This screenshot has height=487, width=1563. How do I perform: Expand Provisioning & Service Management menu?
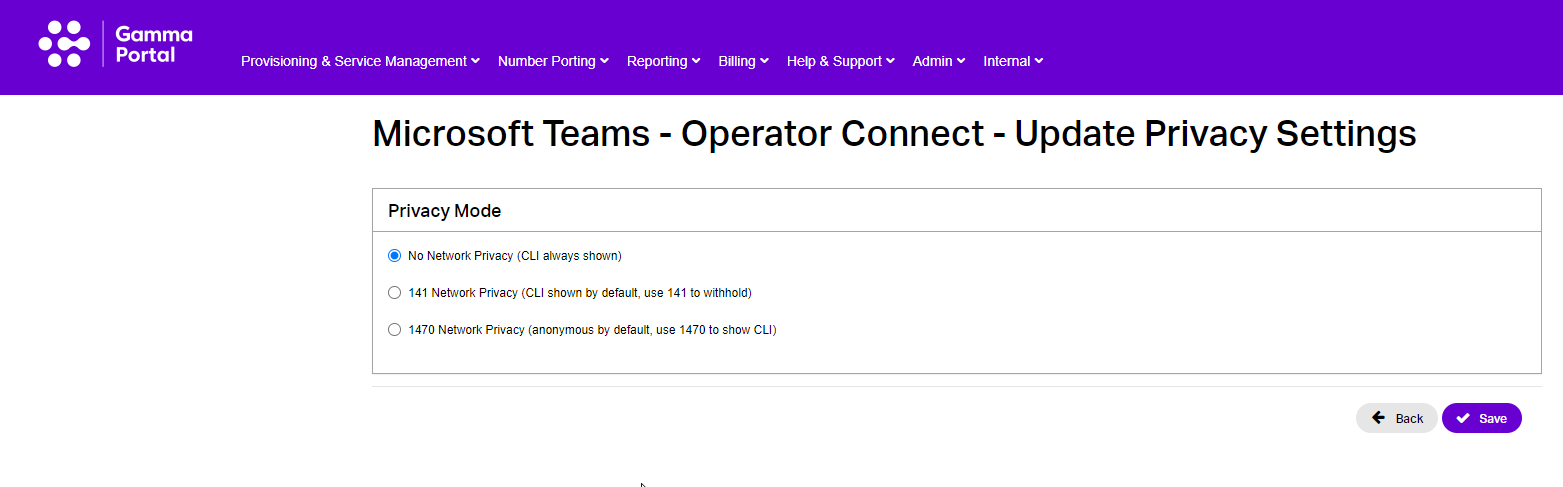360,61
